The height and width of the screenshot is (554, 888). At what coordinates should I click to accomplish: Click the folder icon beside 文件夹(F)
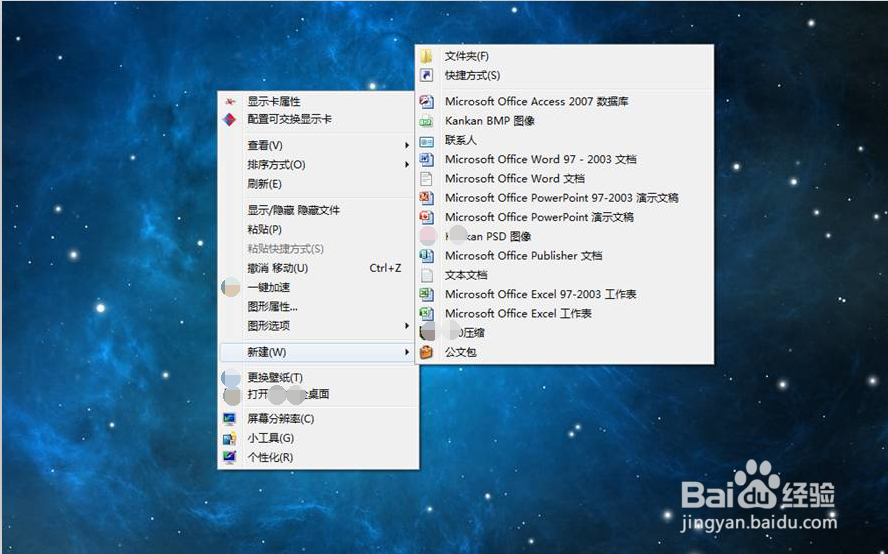[x=426, y=56]
